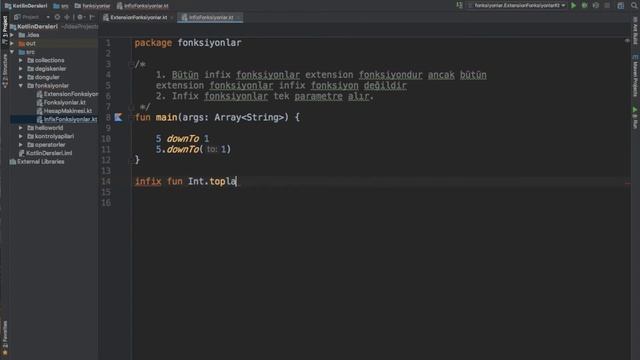Open the Ant Build side panel
The image size is (640, 360).
635,30
